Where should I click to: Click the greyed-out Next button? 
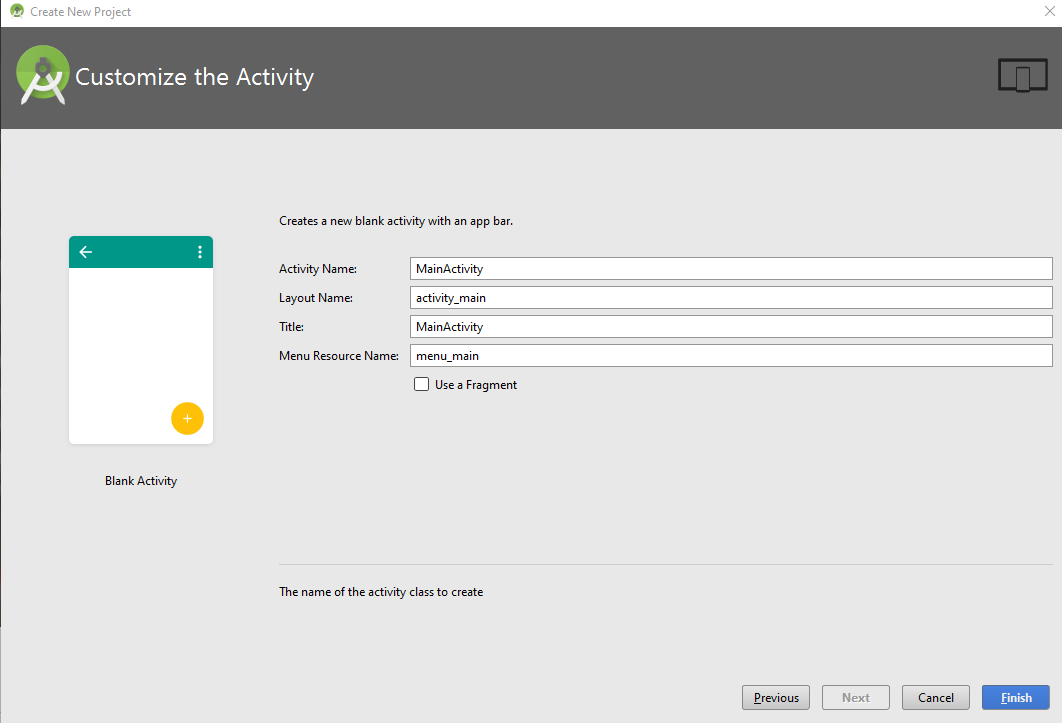click(855, 698)
